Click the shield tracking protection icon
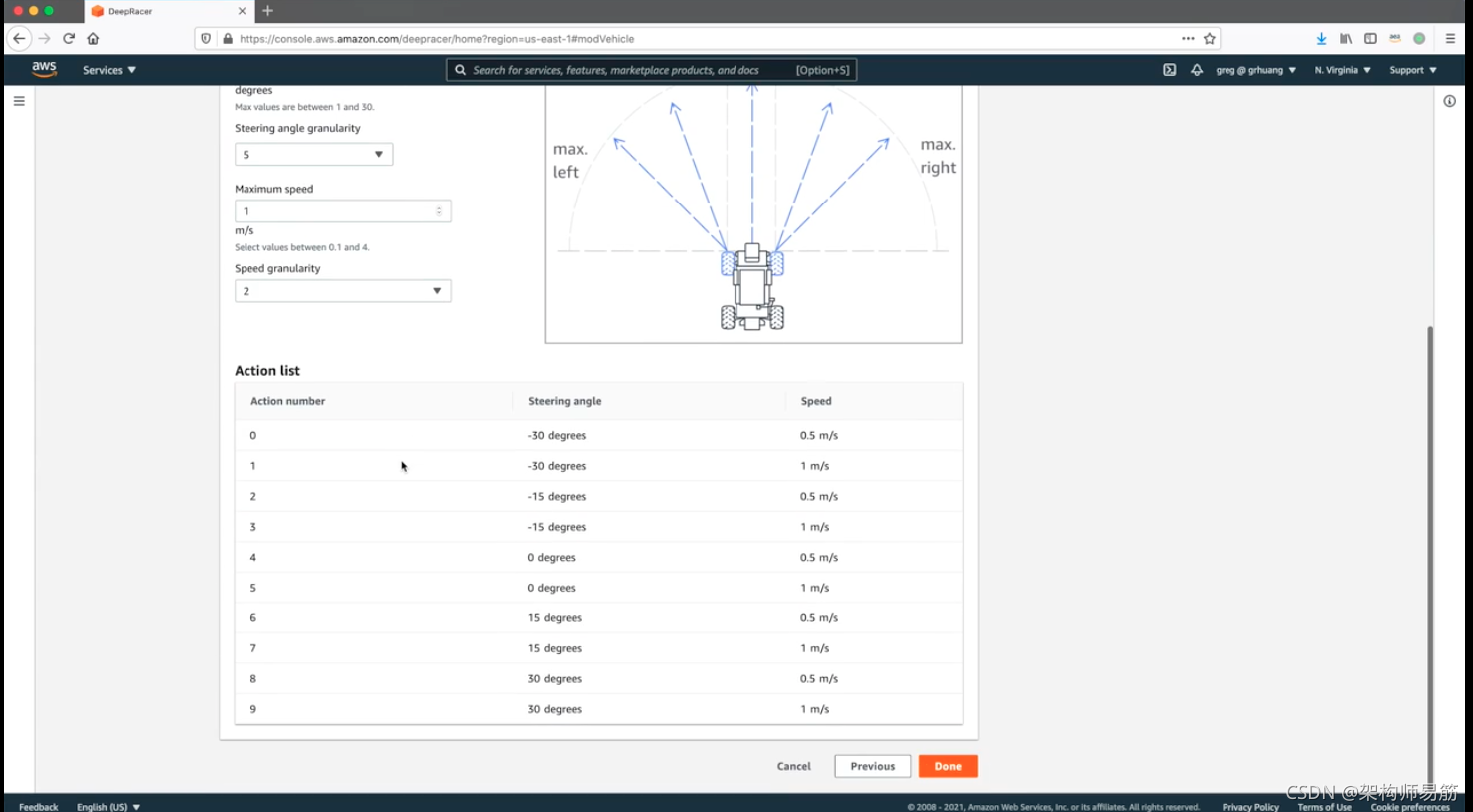 [x=206, y=39]
